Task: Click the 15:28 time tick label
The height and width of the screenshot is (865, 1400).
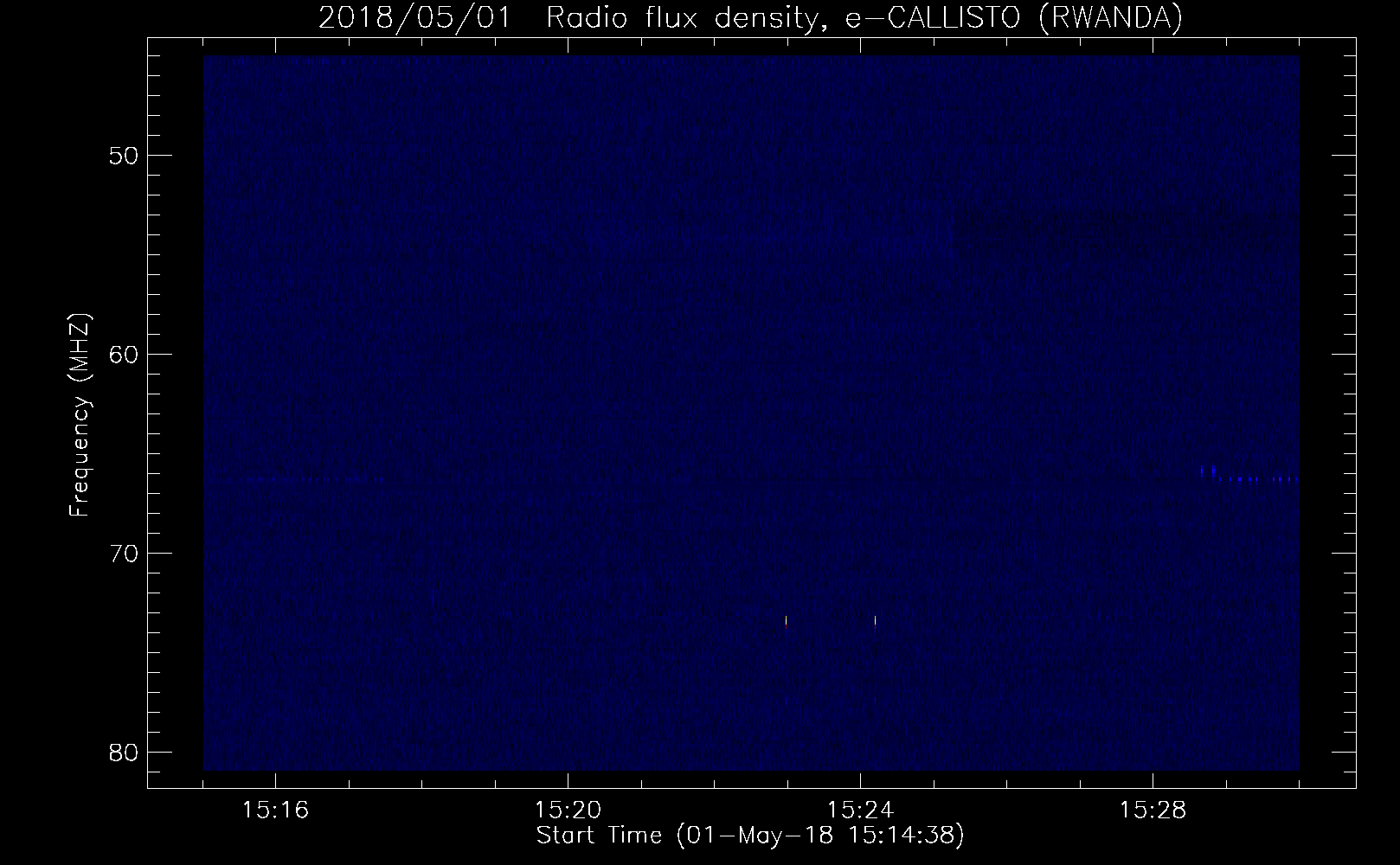Action: (1153, 811)
